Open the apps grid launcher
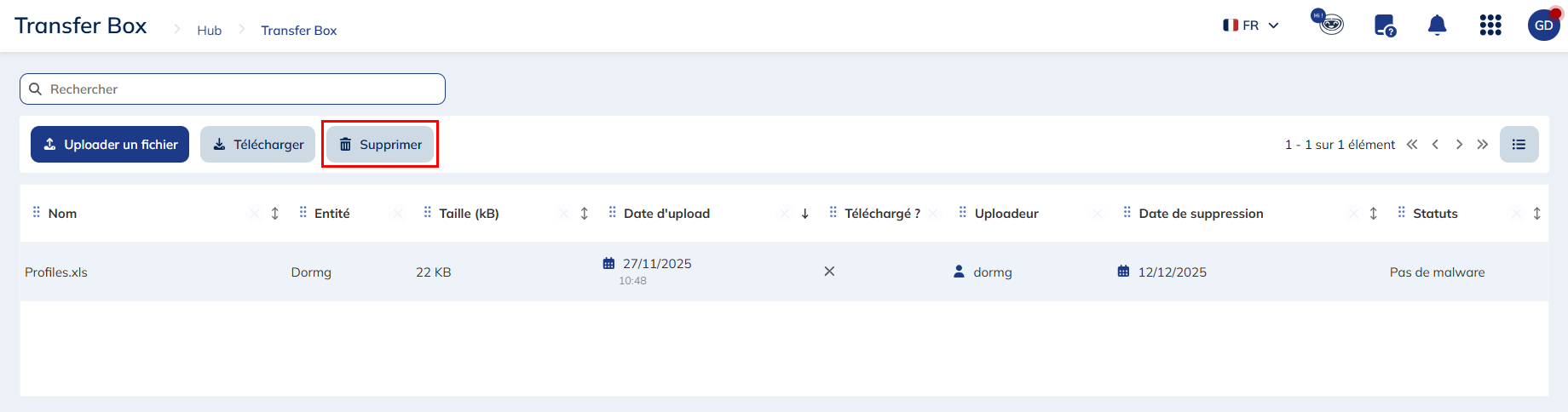The width and height of the screenshot is (1568, 412). 1490,26
